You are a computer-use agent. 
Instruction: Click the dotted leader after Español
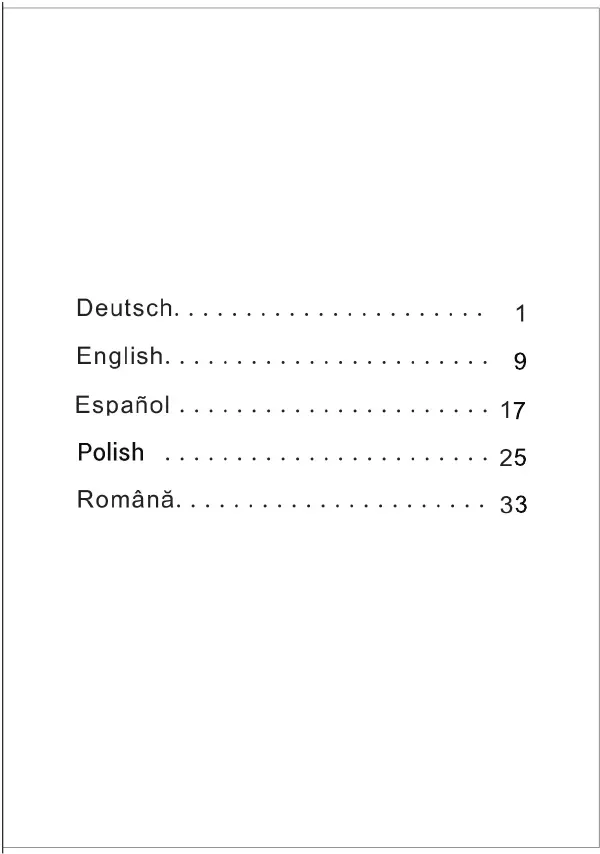coord(333,410)
